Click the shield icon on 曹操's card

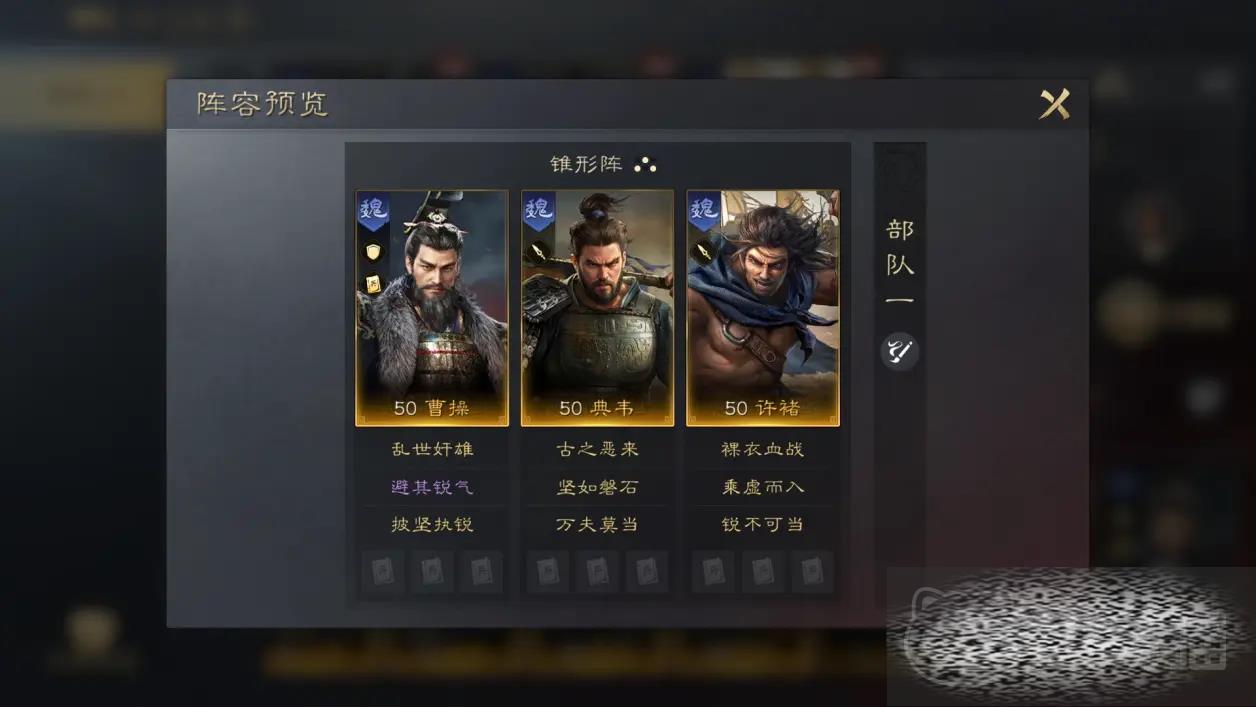374,251
